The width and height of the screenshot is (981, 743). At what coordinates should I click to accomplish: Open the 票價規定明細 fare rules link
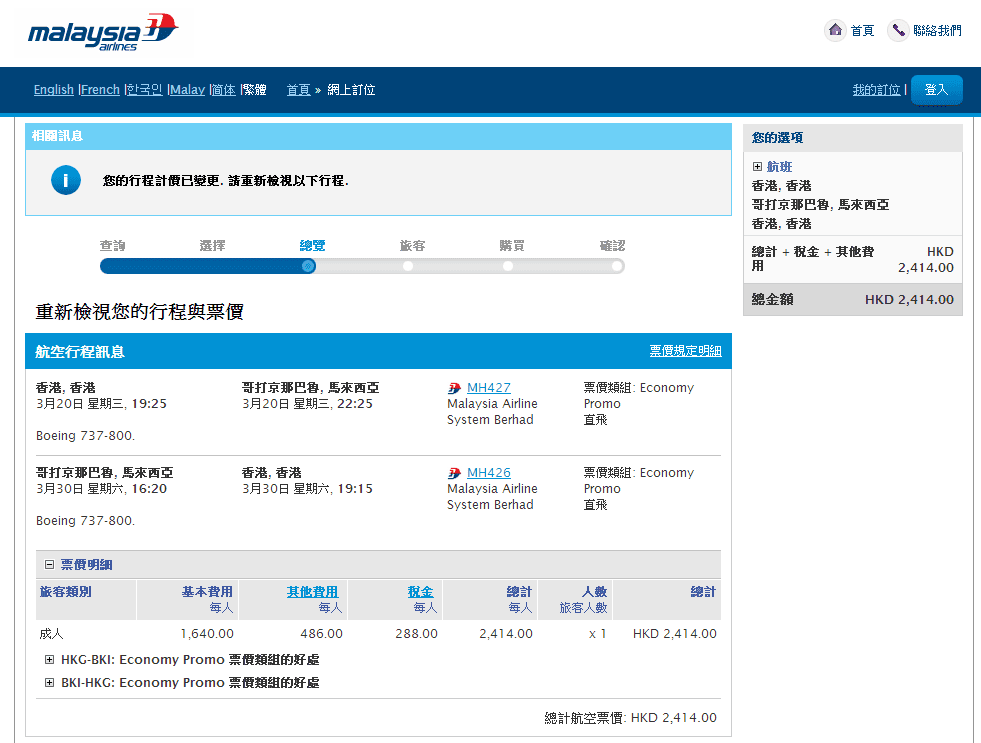coord(685,351)
